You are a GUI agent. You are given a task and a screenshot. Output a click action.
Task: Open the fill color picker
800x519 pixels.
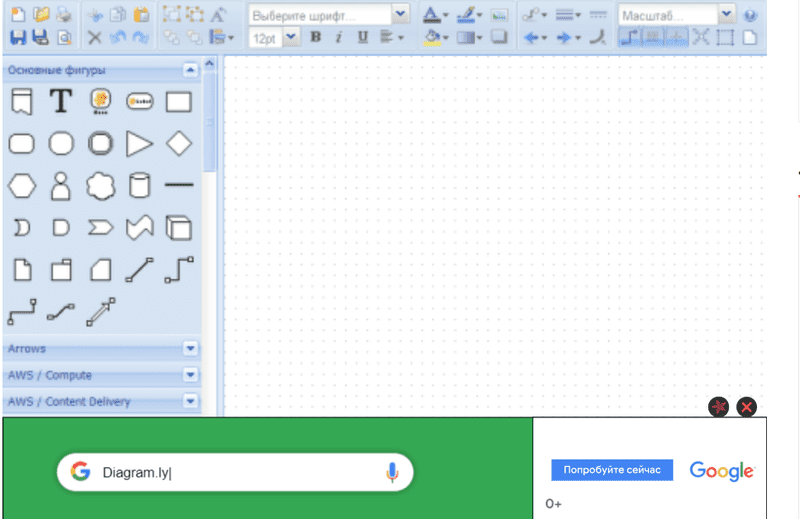[433, 37]
